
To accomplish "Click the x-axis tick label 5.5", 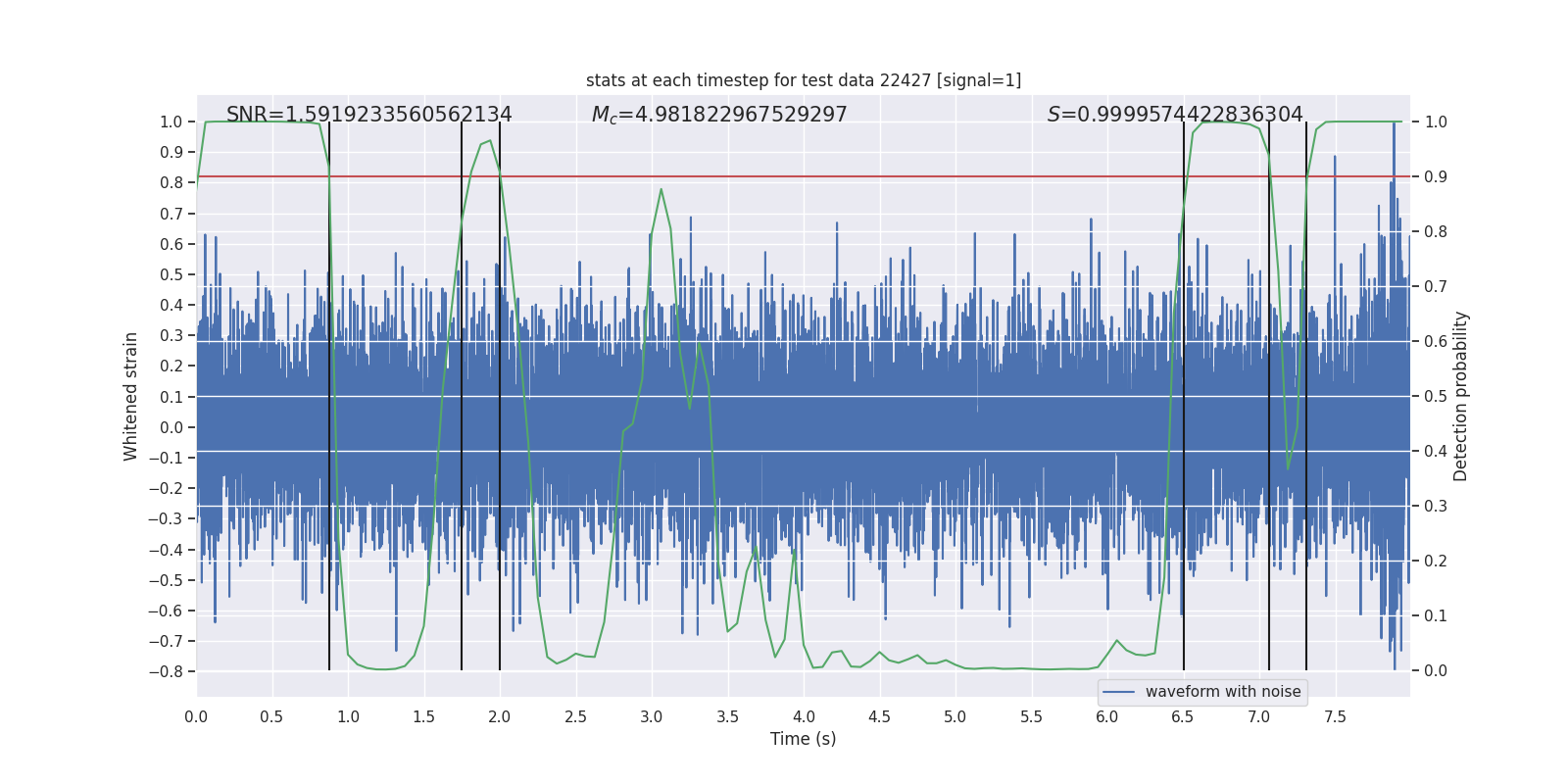I will [1031, 716].
